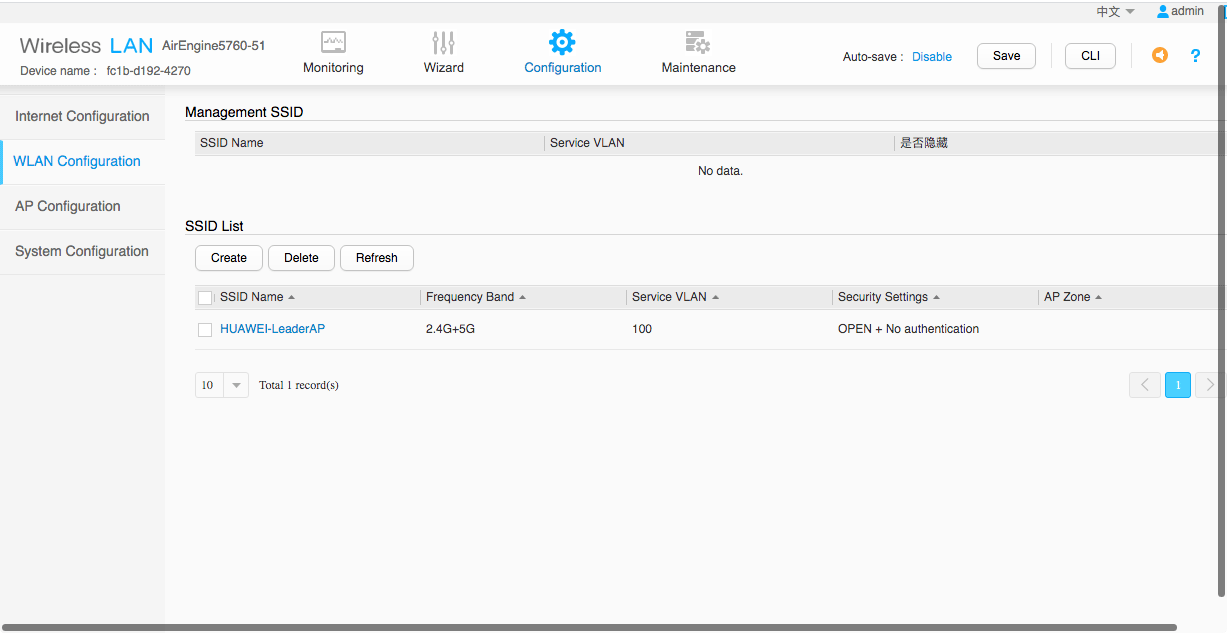This screenshot has height=633, width=1227.
Task: Check the HUAWEI-LeaderAP row checkbox
Action: click(205, 330)
